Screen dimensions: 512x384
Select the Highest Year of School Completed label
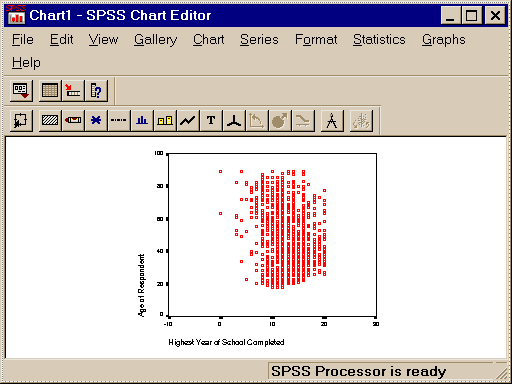coord(226,342)
